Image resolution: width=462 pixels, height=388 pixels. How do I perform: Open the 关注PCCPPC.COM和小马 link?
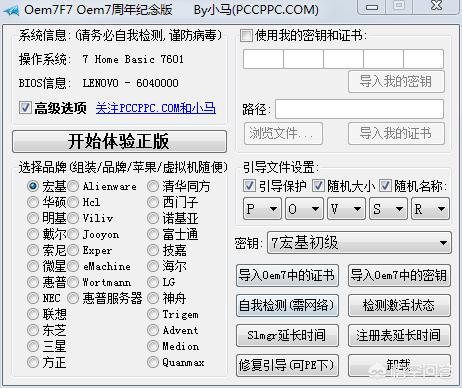point(156,108)
